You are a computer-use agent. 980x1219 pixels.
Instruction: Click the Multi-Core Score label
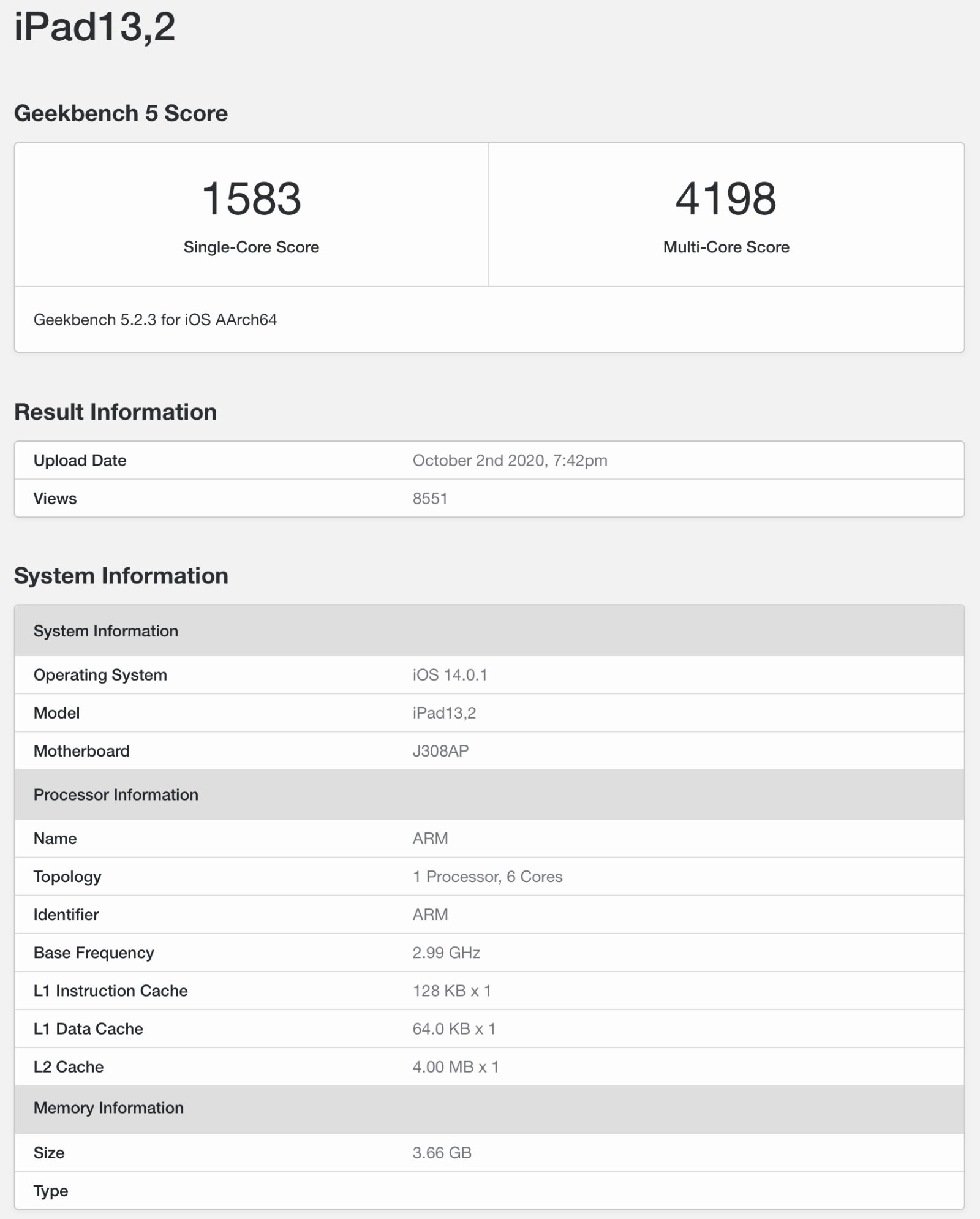726,247
